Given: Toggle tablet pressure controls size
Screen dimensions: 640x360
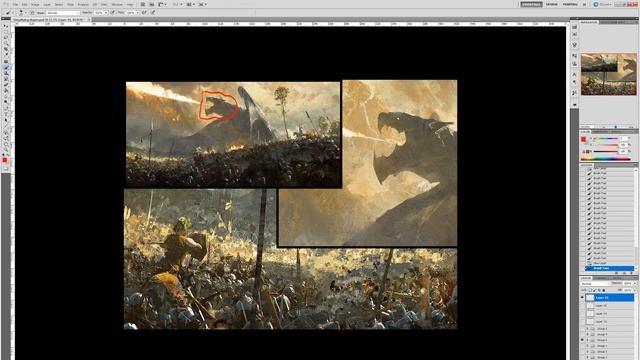Looking at the screenshot, I should pos(153,13).
